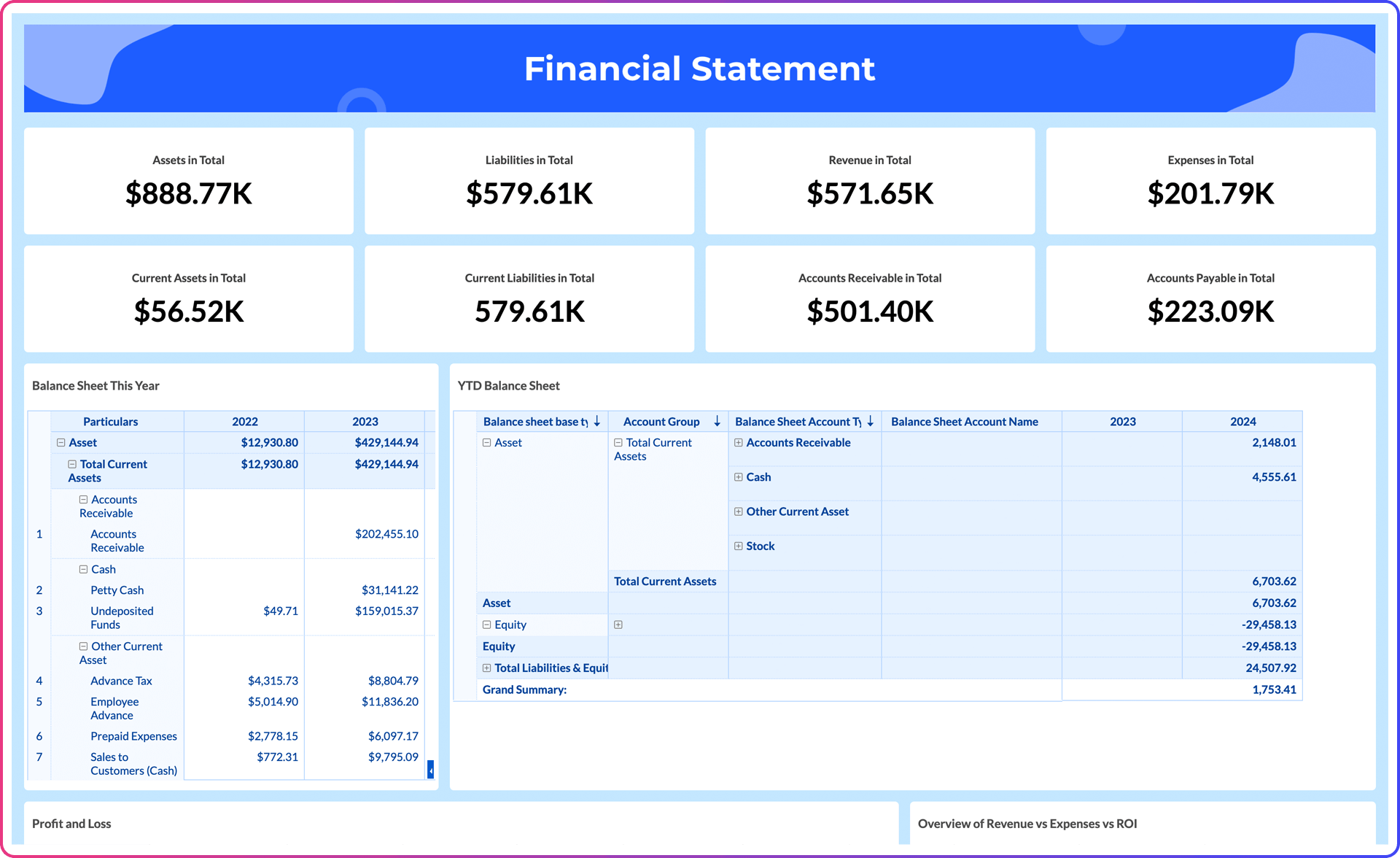
Task: Click the Grand Summary value 1,753.41
Action: (x=1275, y=689)
